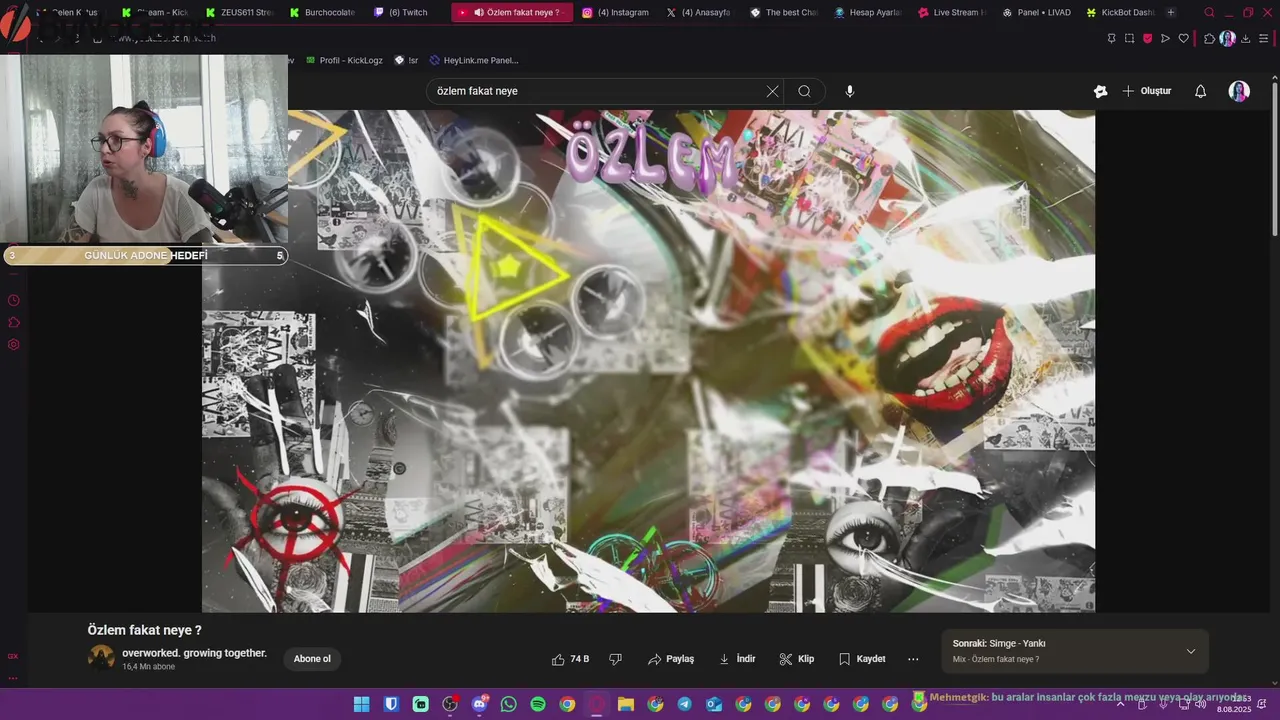Open File Explorer from the taskbar
This screenshot has width=1280, height=720.
[x=626, y=704]
